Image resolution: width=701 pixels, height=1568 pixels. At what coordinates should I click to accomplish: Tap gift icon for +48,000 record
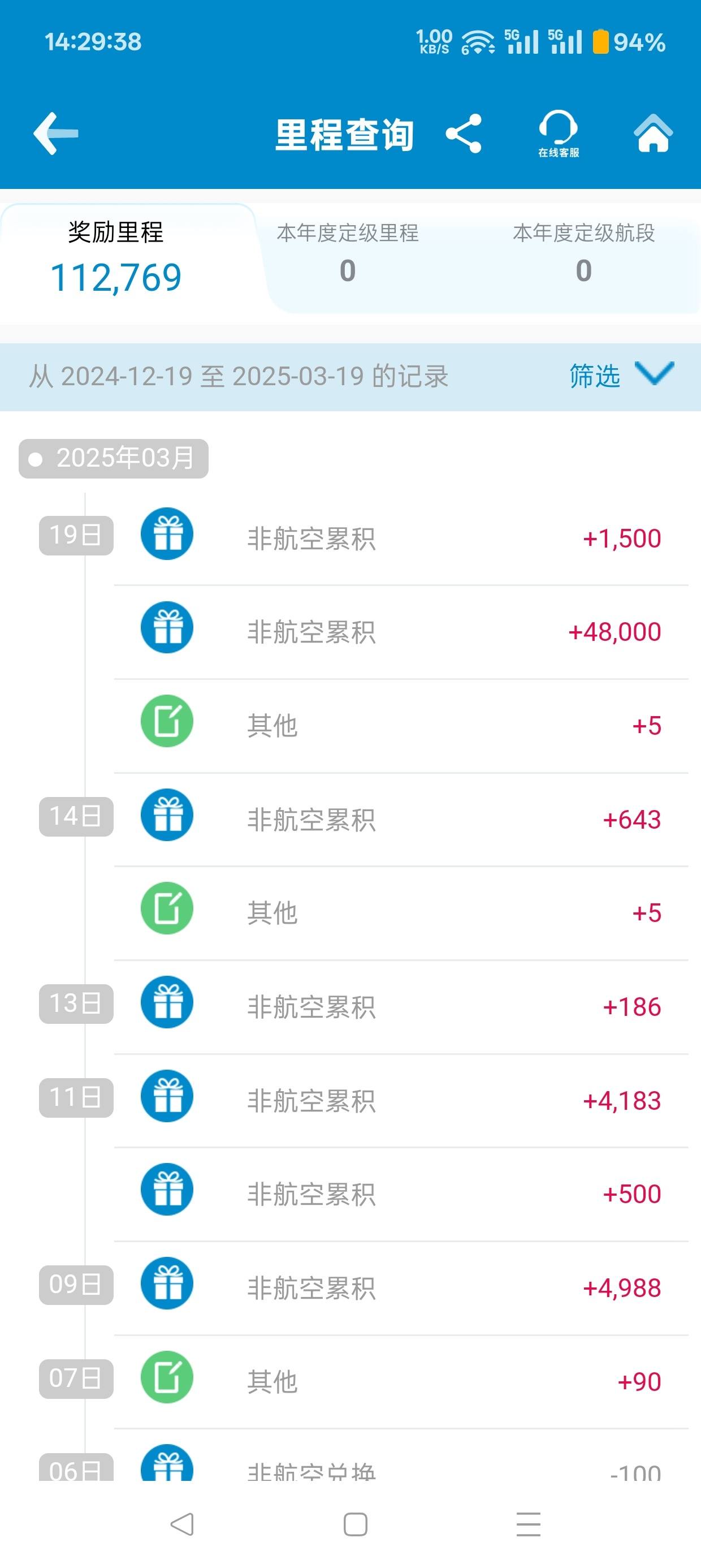coord(167,627)
